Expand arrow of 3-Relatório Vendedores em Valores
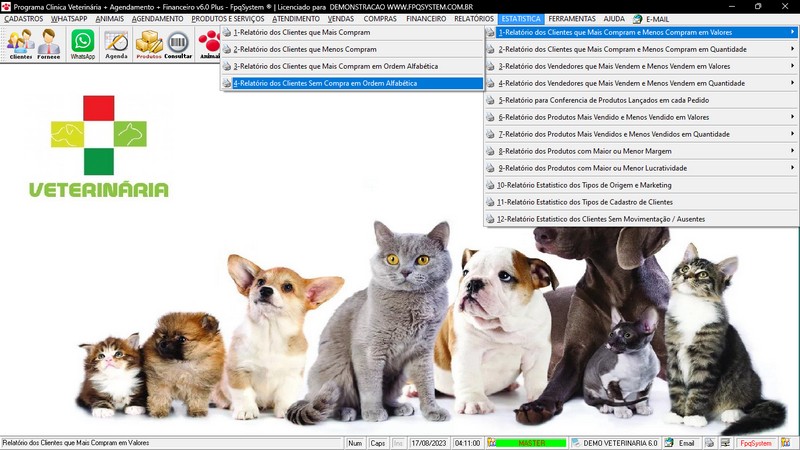The width and height of the screenshot is (800, 450). pos(792,66)
